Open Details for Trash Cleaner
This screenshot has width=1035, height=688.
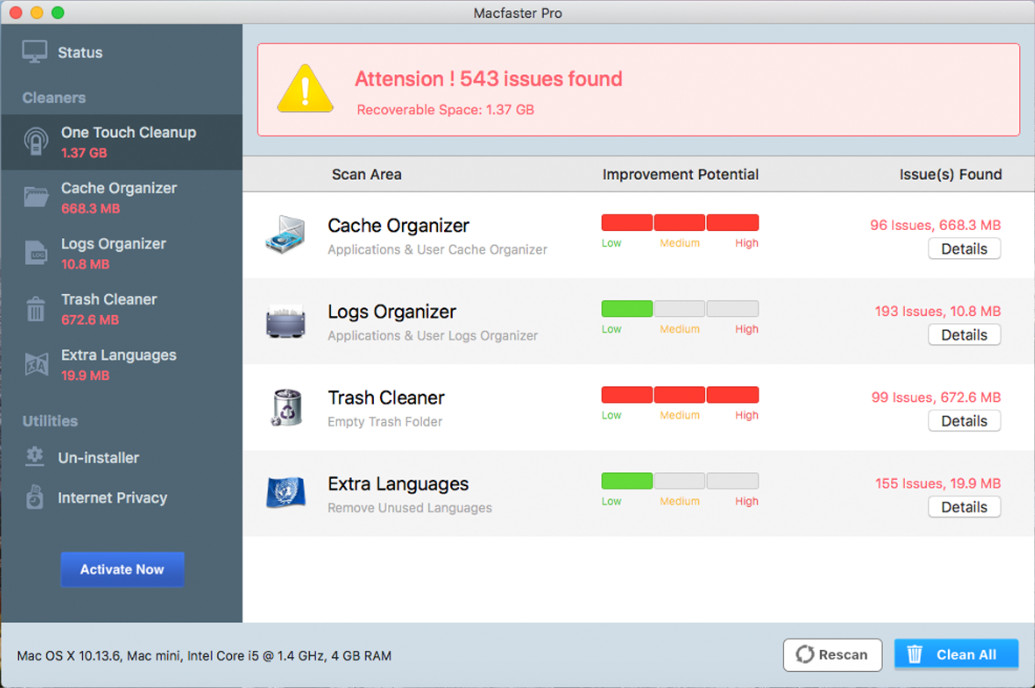964,421
